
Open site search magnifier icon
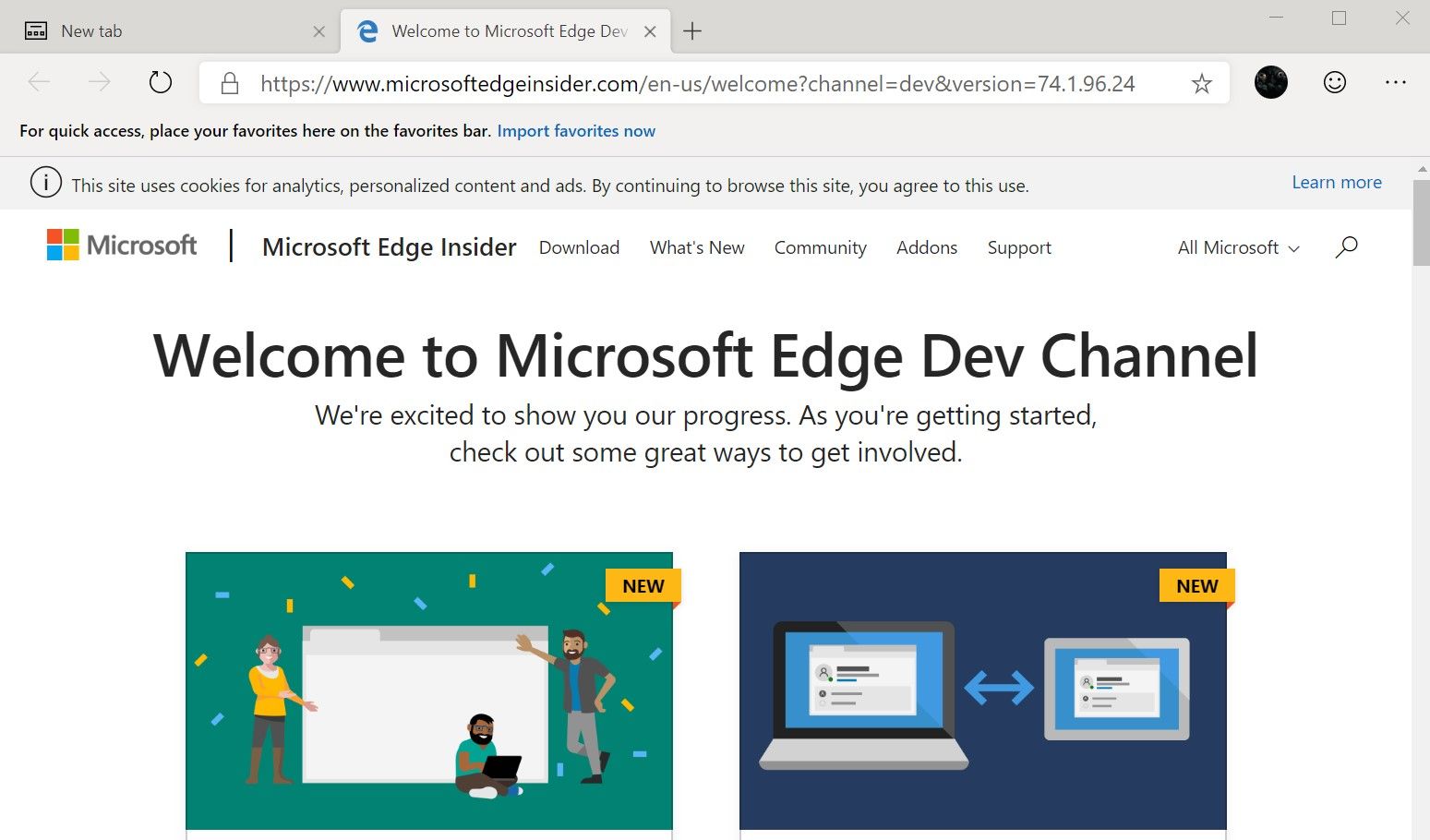click(1347, 246)
